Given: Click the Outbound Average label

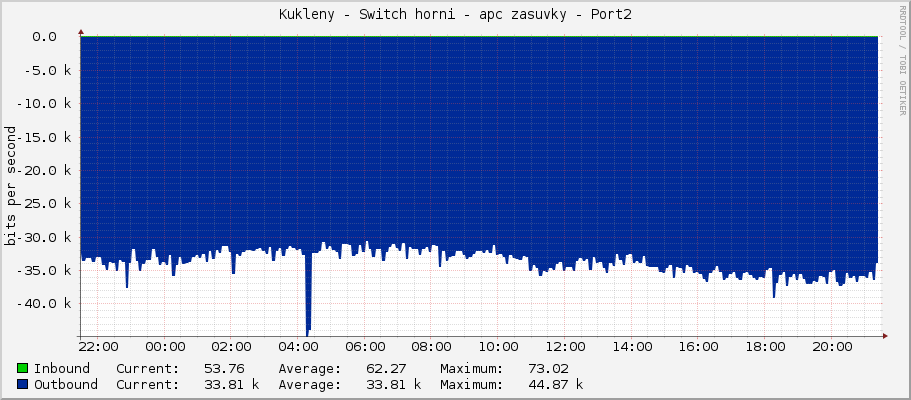Looking at the screenshot, I should 309,385.
